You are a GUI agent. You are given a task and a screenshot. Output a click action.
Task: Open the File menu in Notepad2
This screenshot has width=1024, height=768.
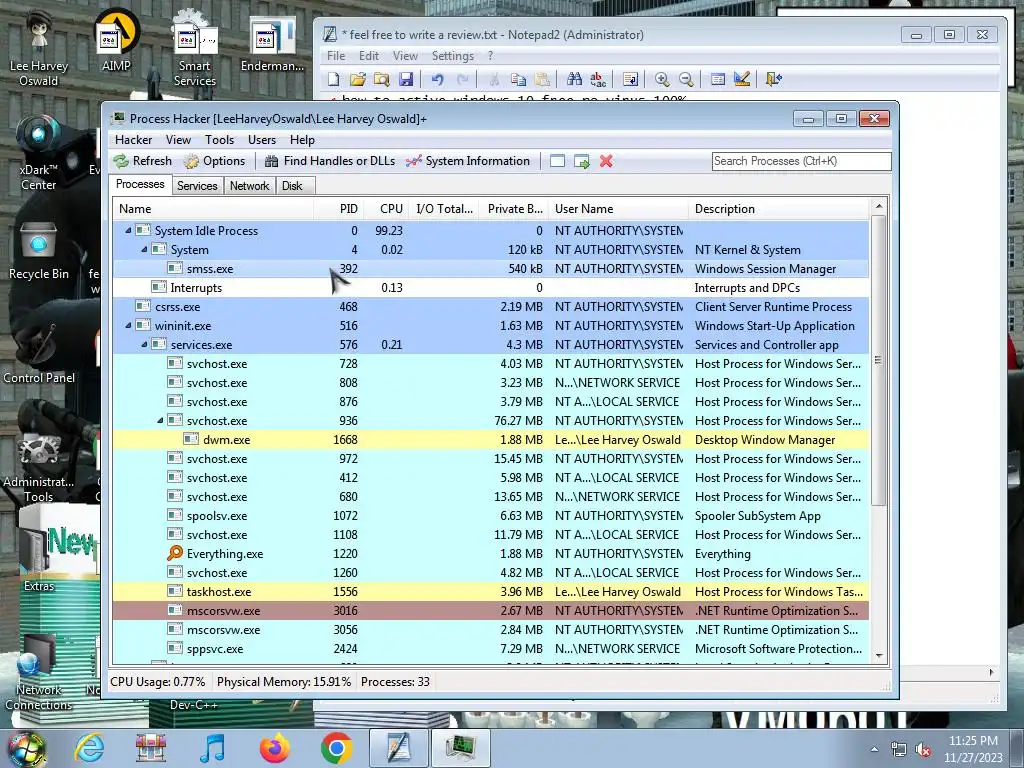pos(336,56)
